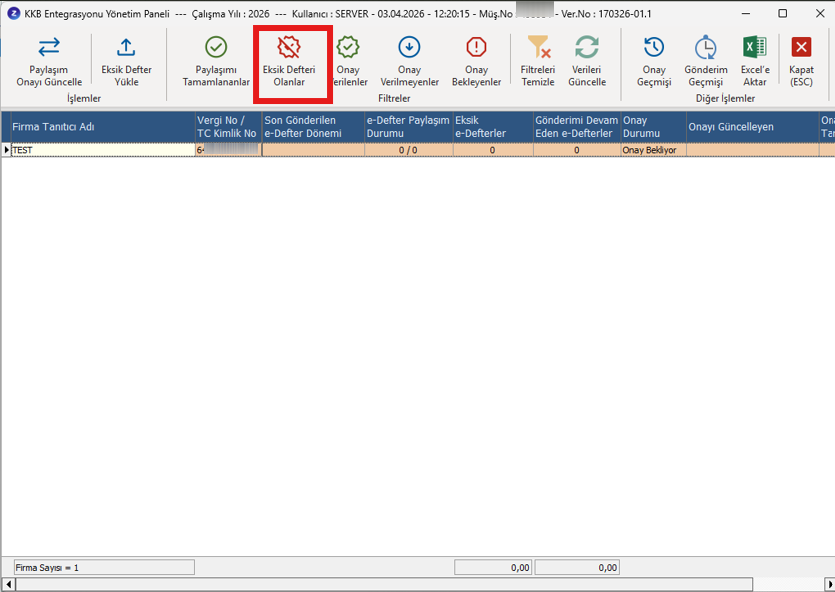Minimize the KKB Entegrasyonu window
Screen dimensions: 835x592
pyautogui.click(x=746, y=13)
